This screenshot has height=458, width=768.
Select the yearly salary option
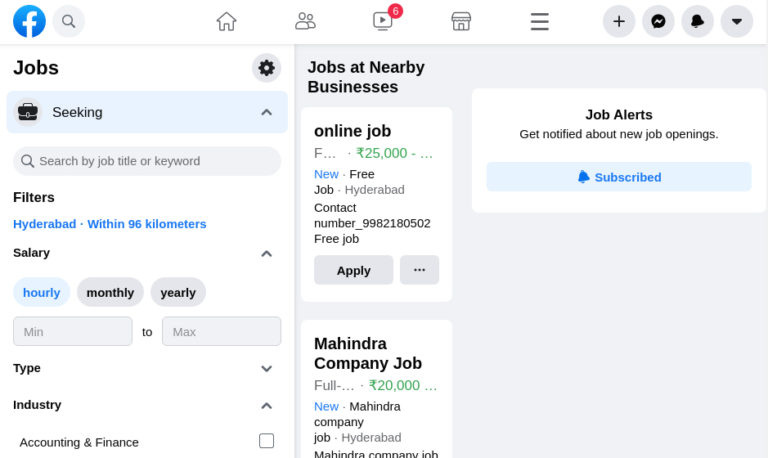[x=178, y=292]
